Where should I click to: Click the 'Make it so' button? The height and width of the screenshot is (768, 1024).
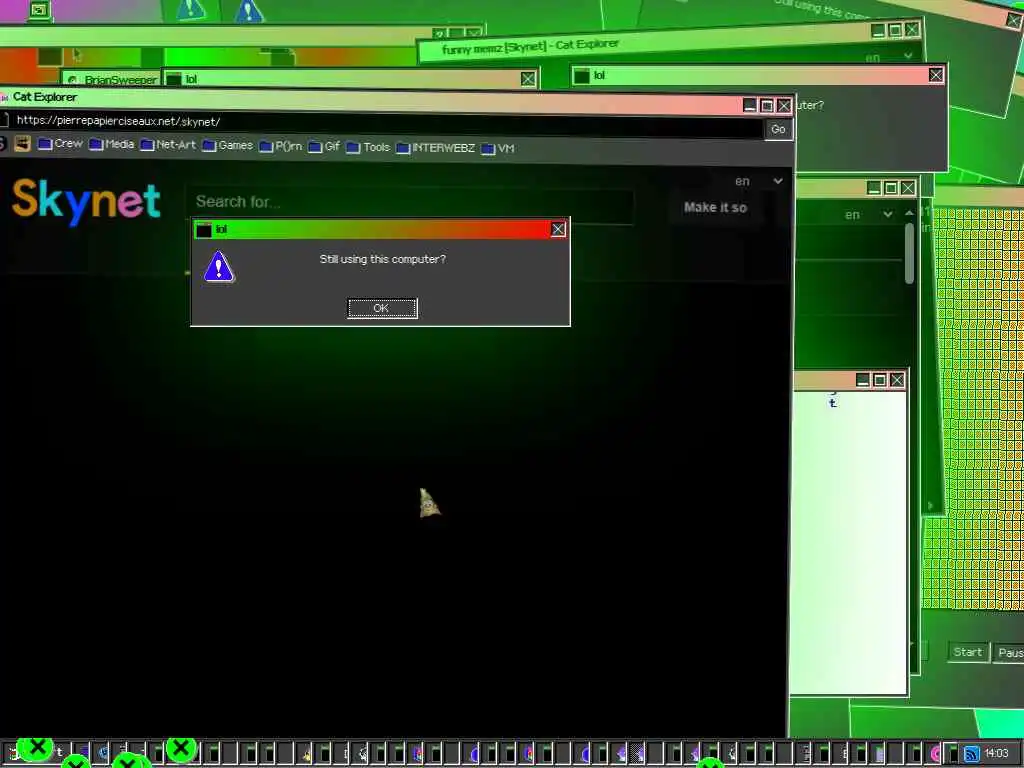(715, 207)
